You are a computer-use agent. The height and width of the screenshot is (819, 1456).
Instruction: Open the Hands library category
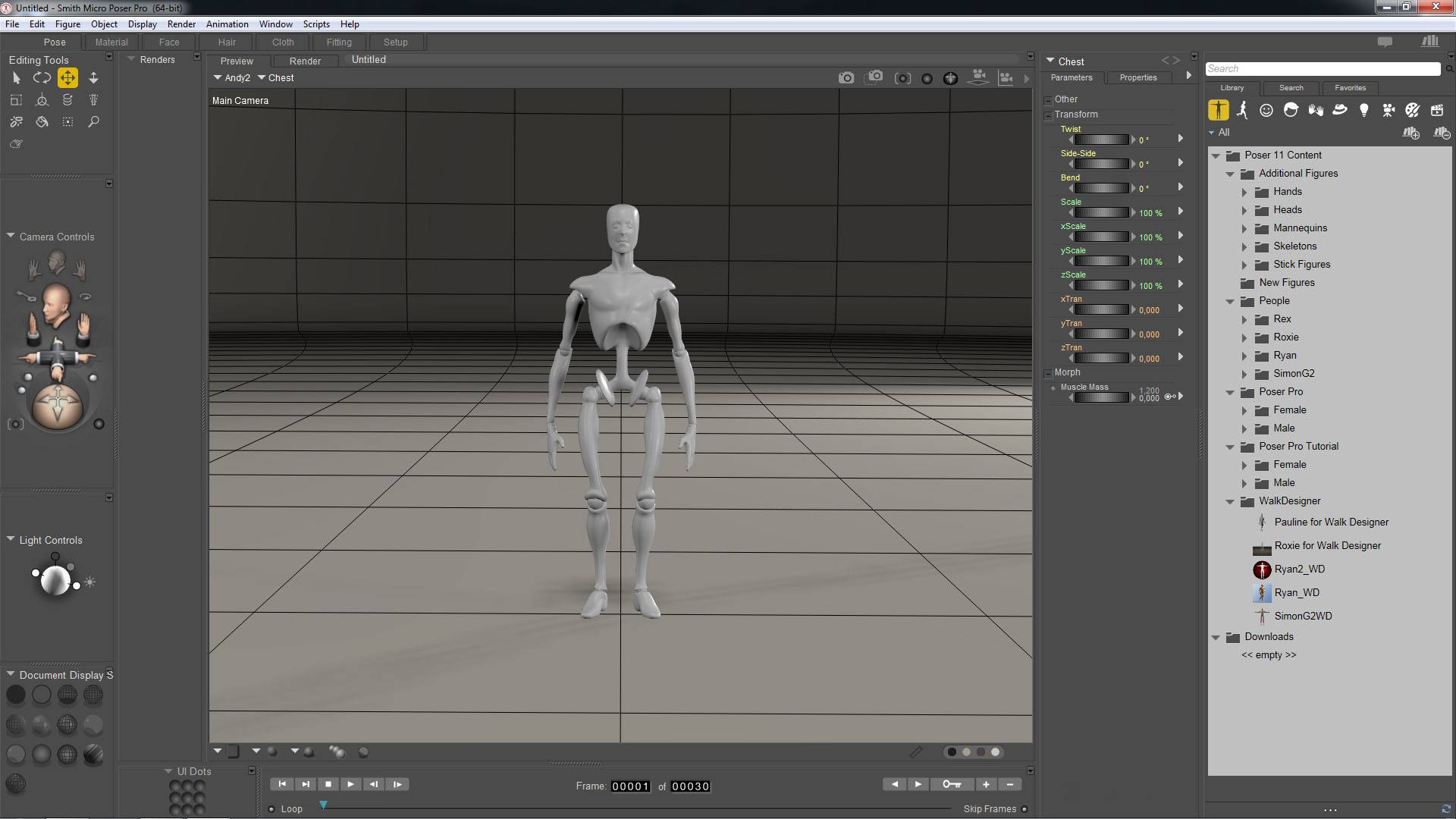(1315, 110)
